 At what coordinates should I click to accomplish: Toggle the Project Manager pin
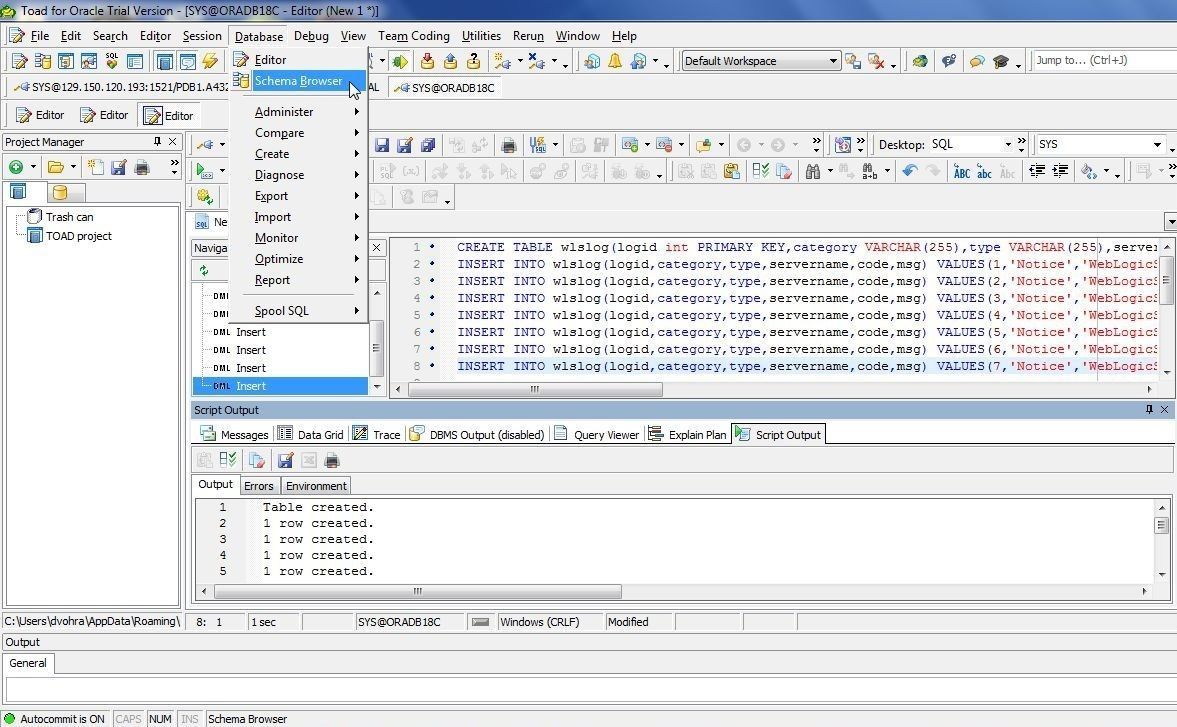[157, 142]
